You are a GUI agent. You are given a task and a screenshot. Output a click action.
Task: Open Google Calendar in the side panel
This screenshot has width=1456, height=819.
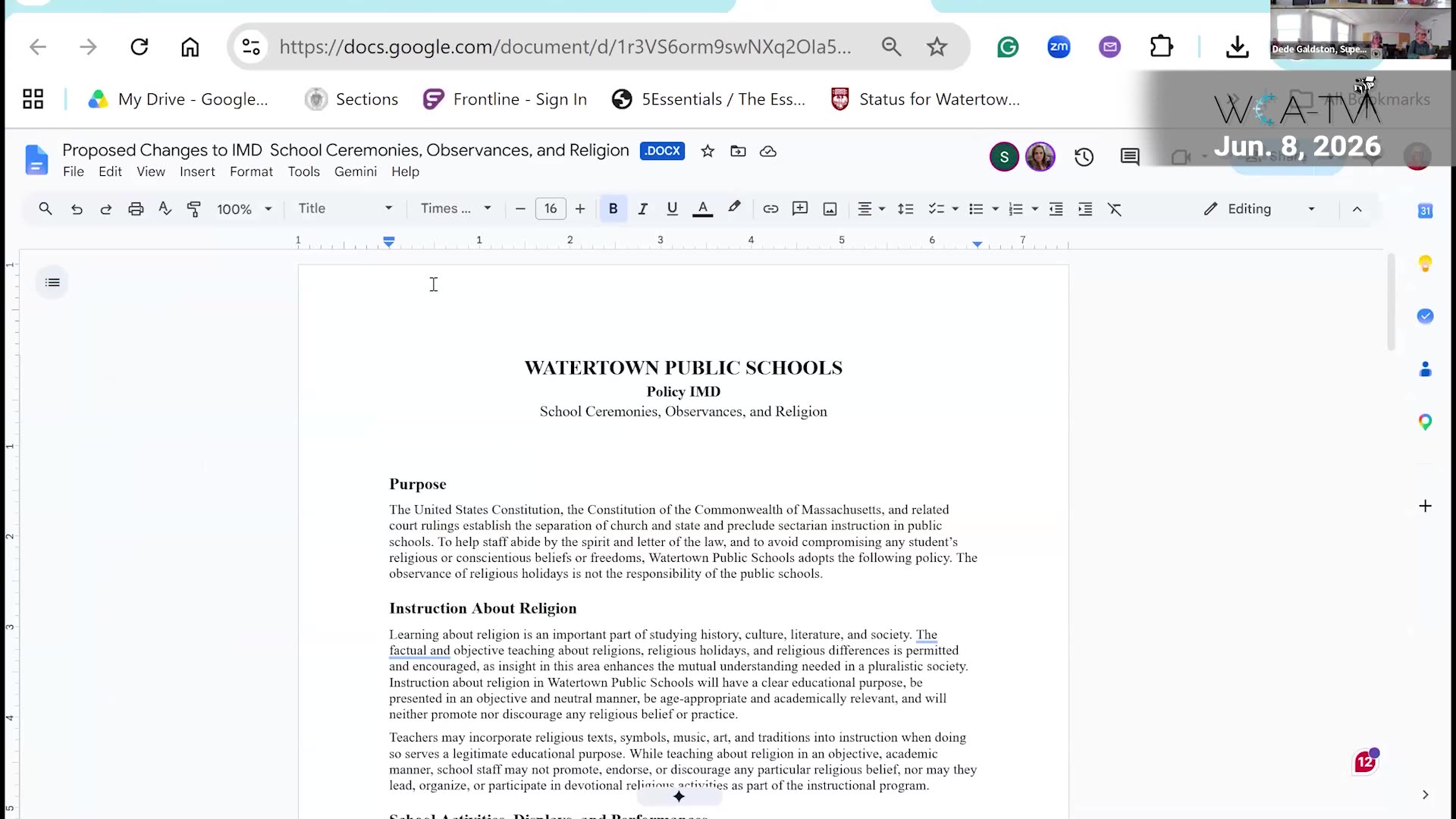pos(1426,211)
